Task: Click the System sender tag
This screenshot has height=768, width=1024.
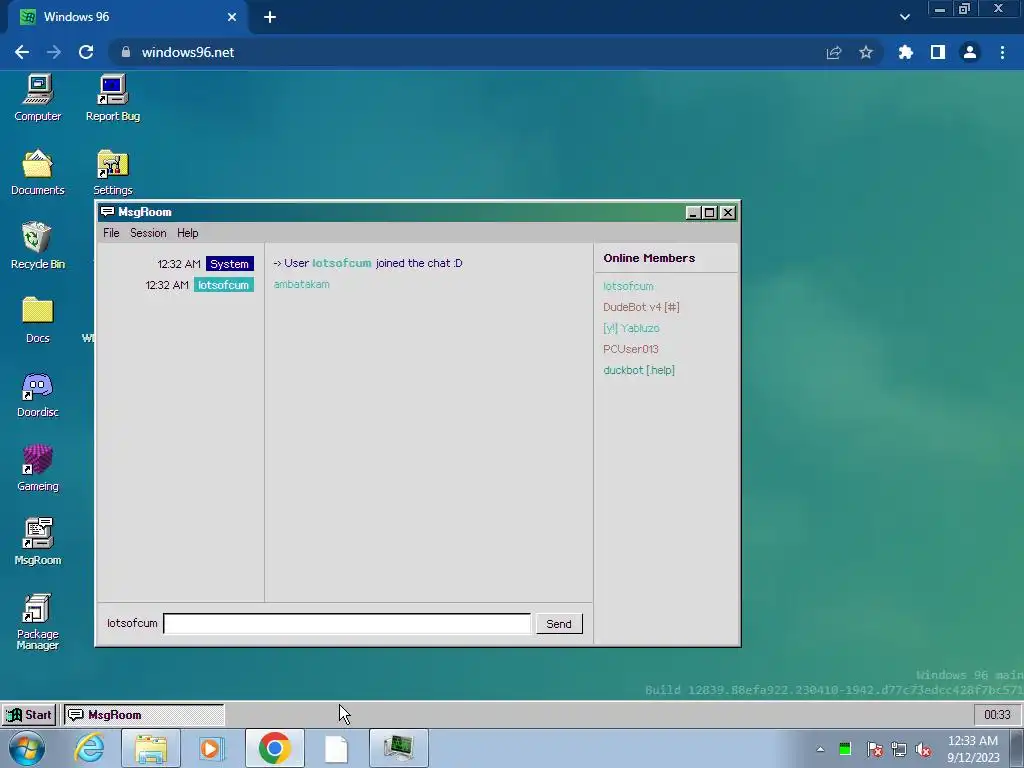Action: pyautogui.click(x=230, y=264)
